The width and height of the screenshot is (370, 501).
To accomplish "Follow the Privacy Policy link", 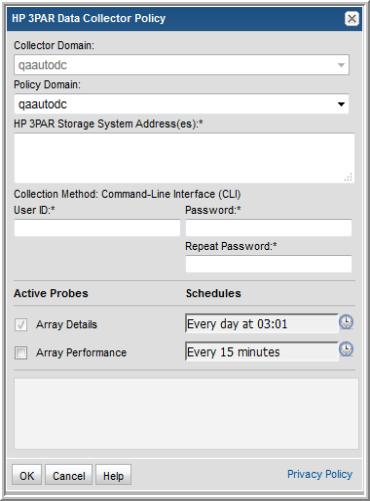I will [x=320, y=474].
